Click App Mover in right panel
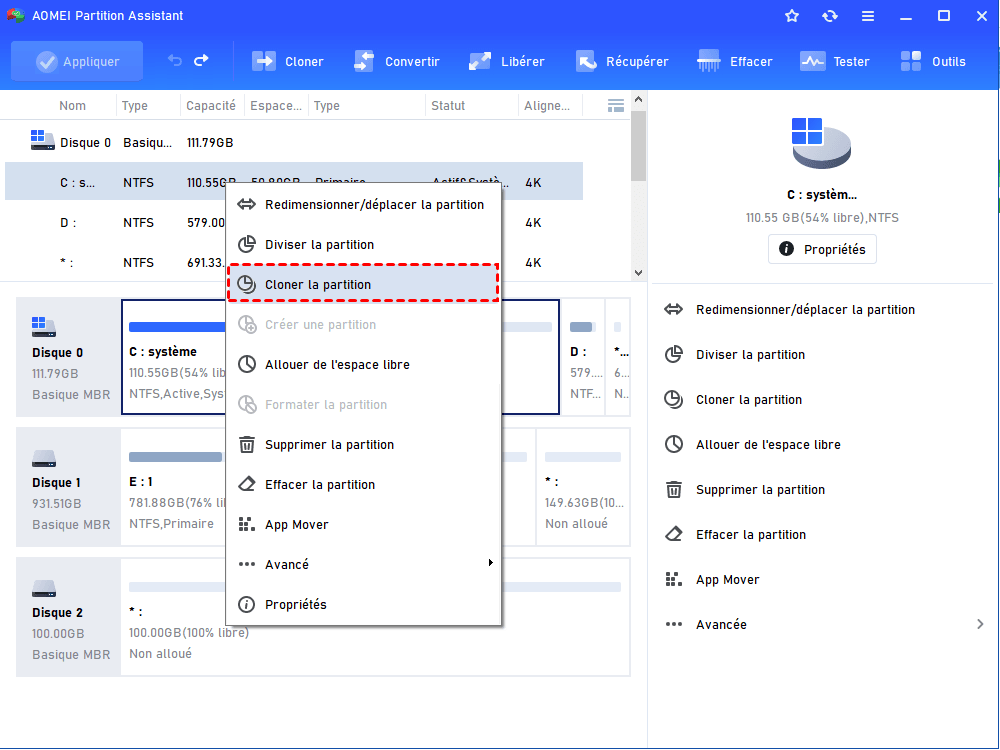Image resolution: width=1000 pixels, height=750 pixels. [727, 580]
